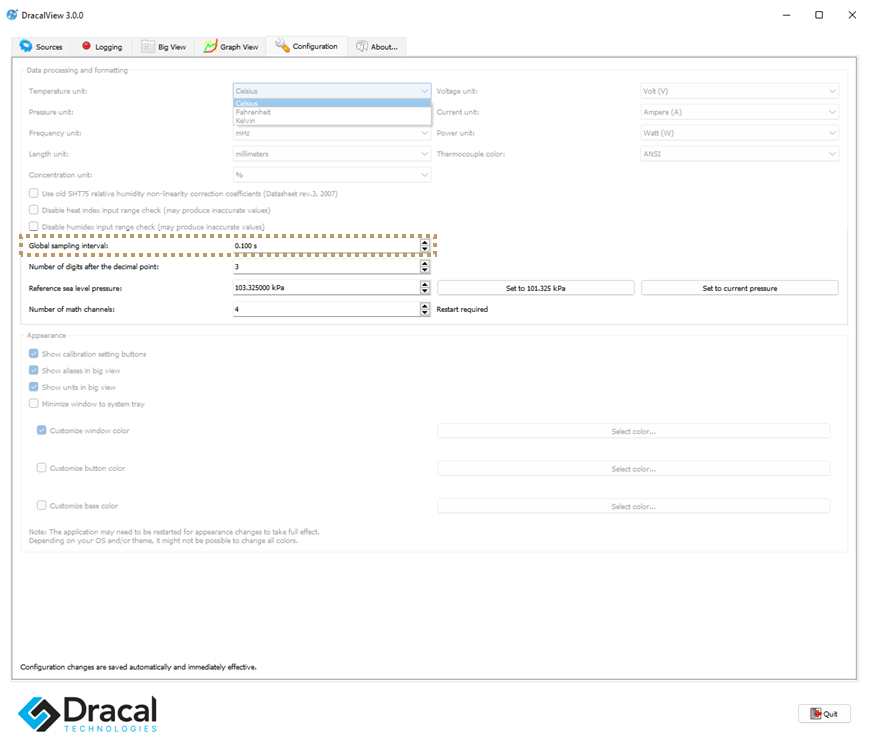The image size is (869, 740).
Task: Select color for base customization
Action: pyautogui.click(x=633, y=507)
